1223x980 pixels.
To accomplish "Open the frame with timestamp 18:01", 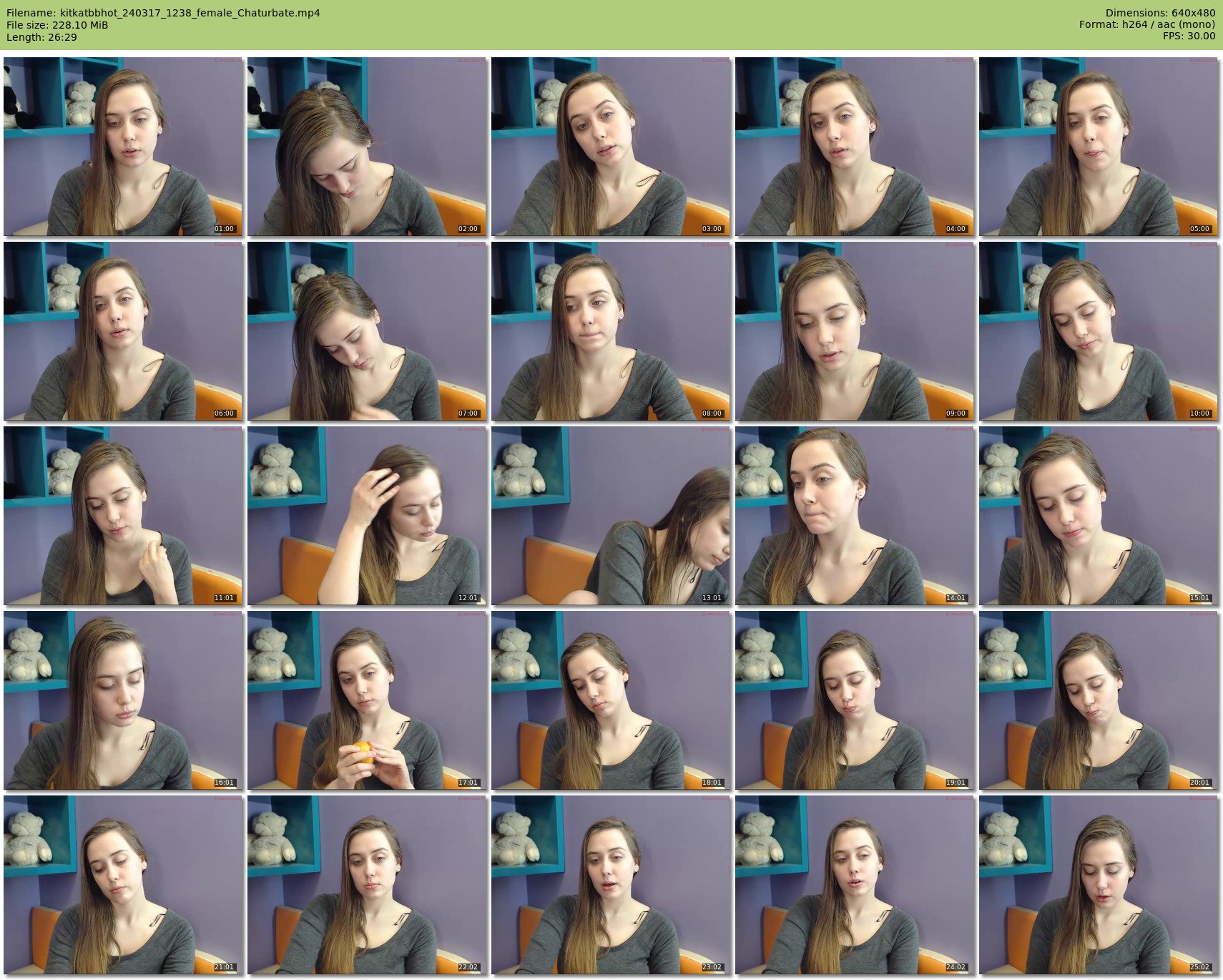I will (611, 700).
